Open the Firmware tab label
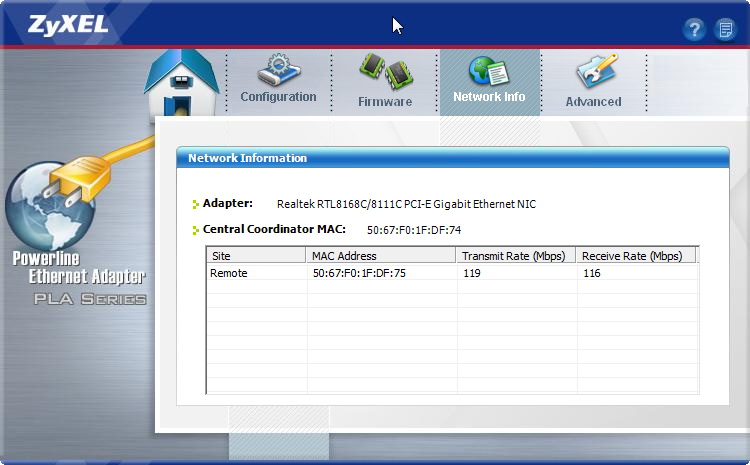Screen dimensions: 750x465 click(385, 102)
